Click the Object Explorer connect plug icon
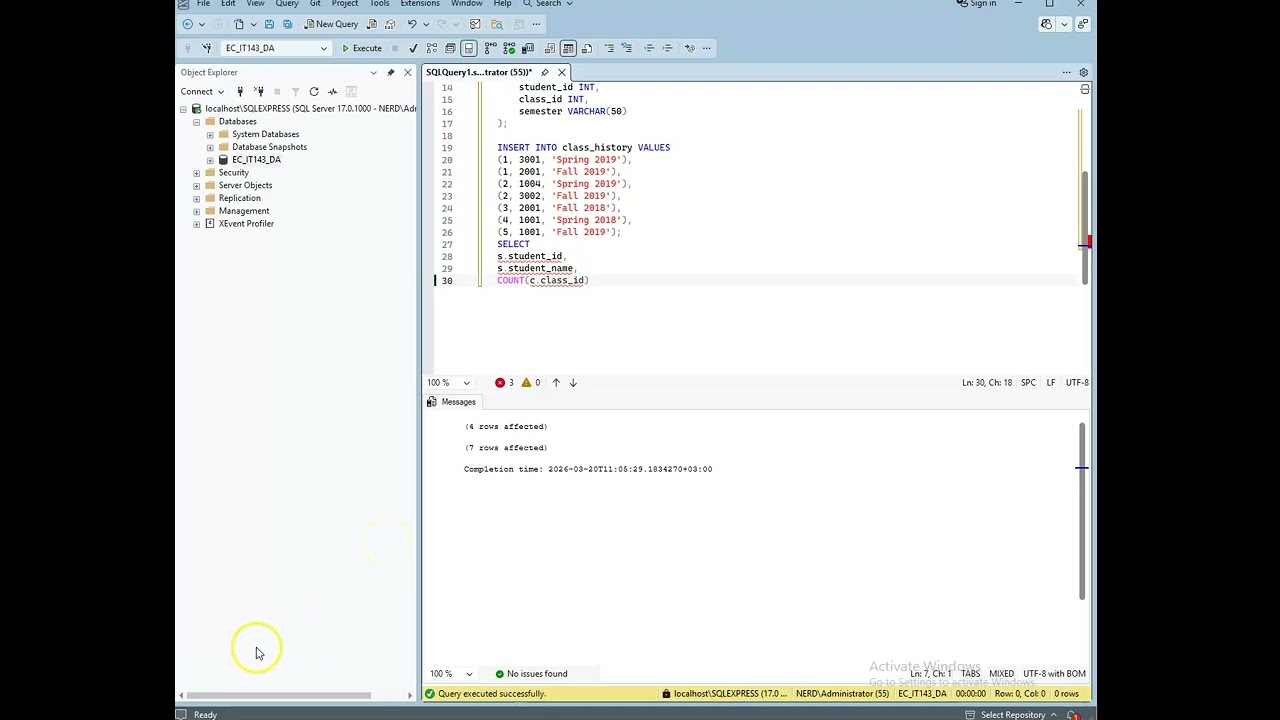Viewport: 1280px width, 720px height. [240, 92]
